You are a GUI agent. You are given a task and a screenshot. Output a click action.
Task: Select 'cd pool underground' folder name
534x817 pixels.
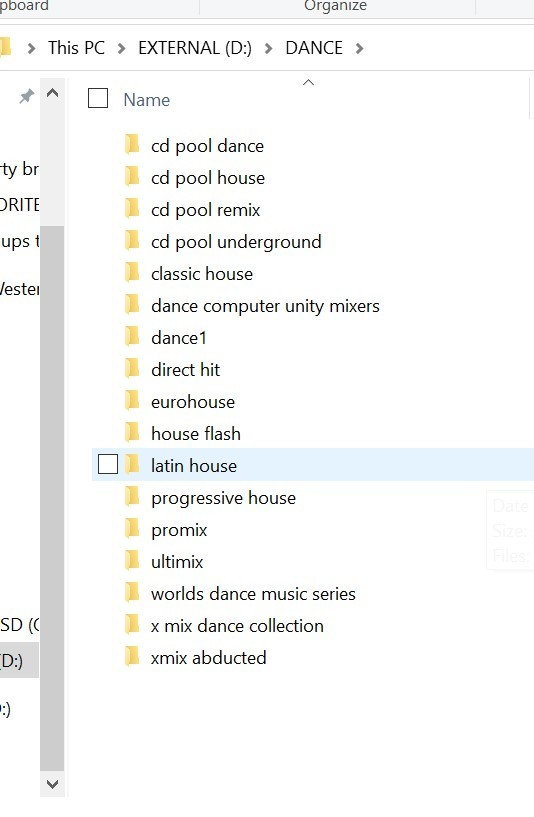[x=236, y=242]
